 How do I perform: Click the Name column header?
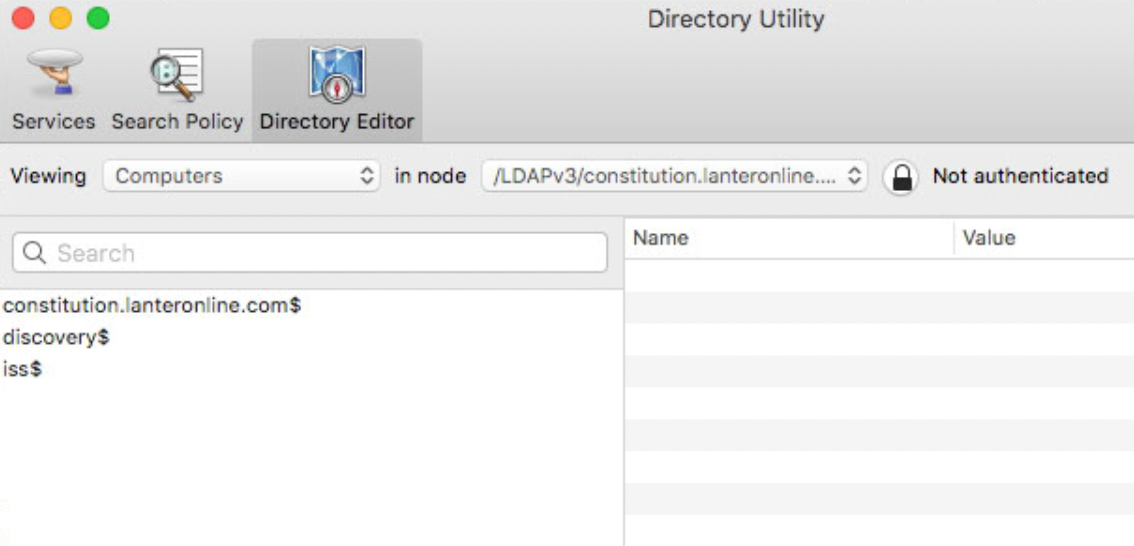661,238
